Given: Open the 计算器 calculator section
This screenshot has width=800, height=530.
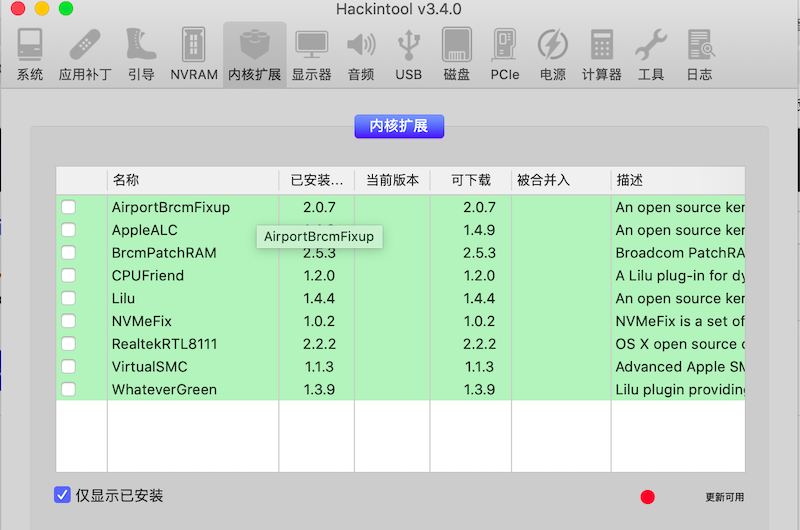Looking at the screenshot, I should coord(602,54).
